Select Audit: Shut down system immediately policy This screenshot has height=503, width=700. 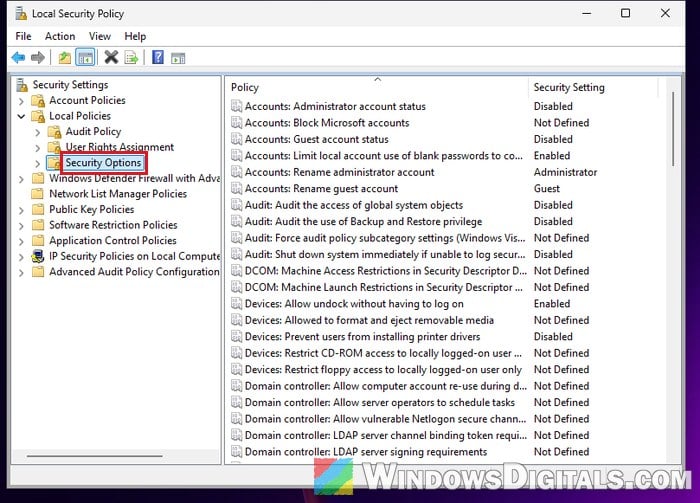[385, 254]
